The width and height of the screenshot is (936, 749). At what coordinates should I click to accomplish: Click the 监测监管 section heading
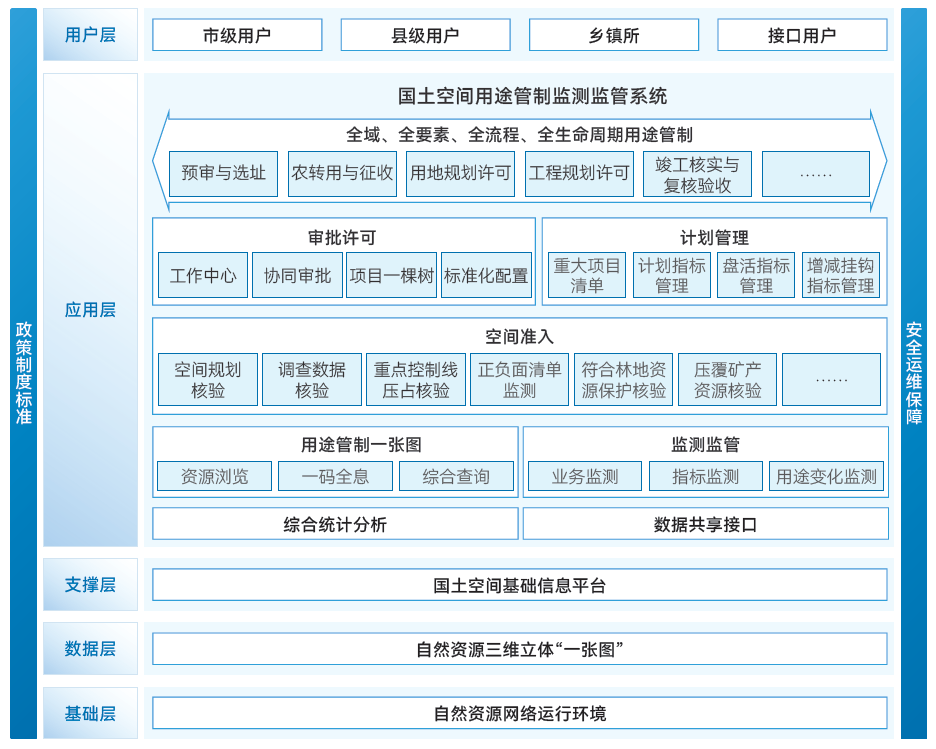point(706,445)
